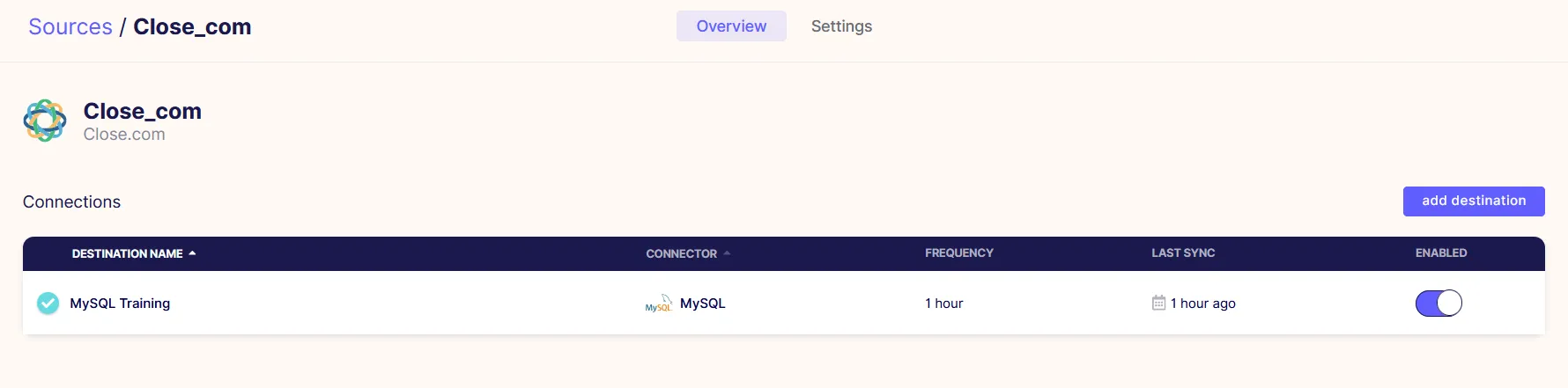This screenshot has width=1568, height=388.
Task: Sort by Destination Name column header
Action: pos(134,253)
